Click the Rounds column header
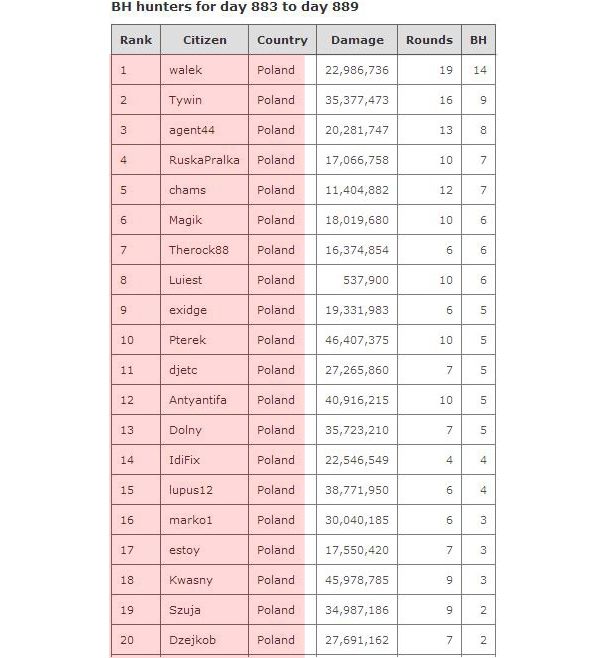This screenshot has width=607, height=658. (x=429, y=40)
